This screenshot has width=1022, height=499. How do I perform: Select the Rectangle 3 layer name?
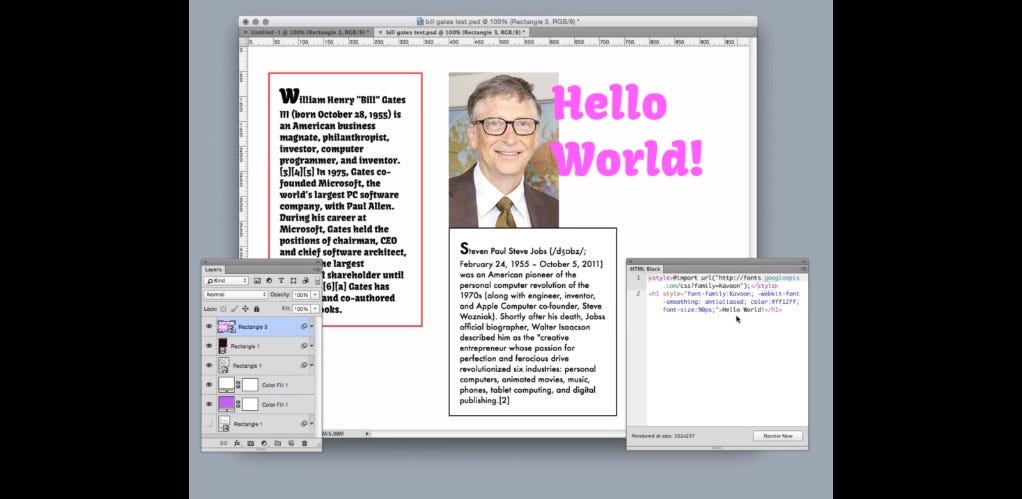(253, 326)
